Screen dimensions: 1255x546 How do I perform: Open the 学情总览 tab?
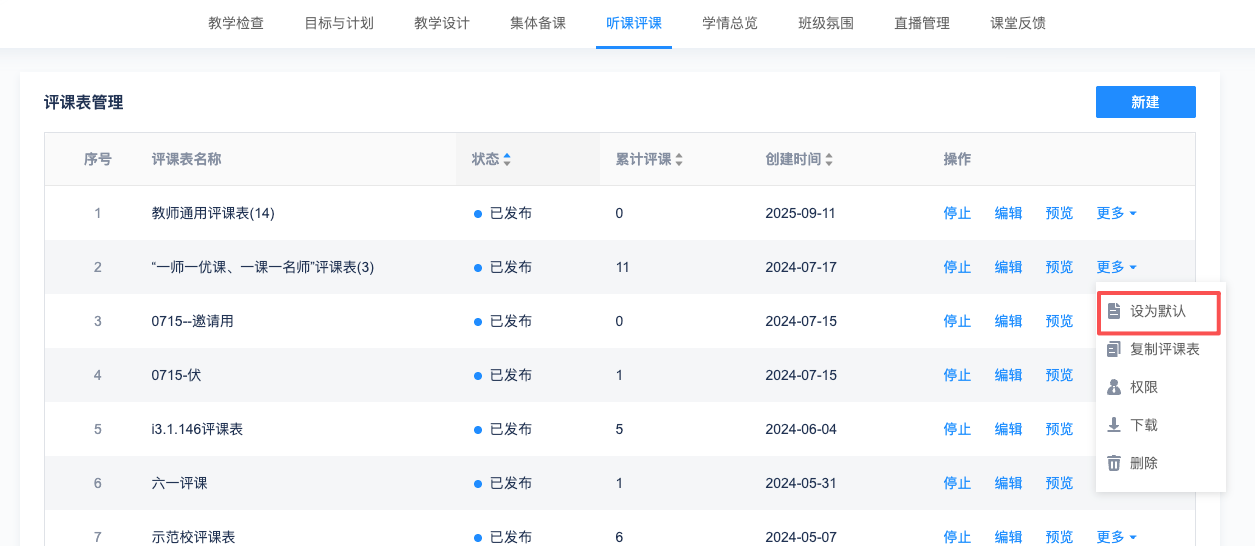(730, 23)
